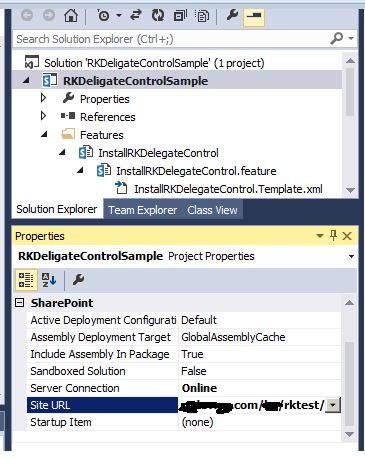Open Properties via the toolbar wrench icon
The image size is (365, 458).
tap(232, 15)
